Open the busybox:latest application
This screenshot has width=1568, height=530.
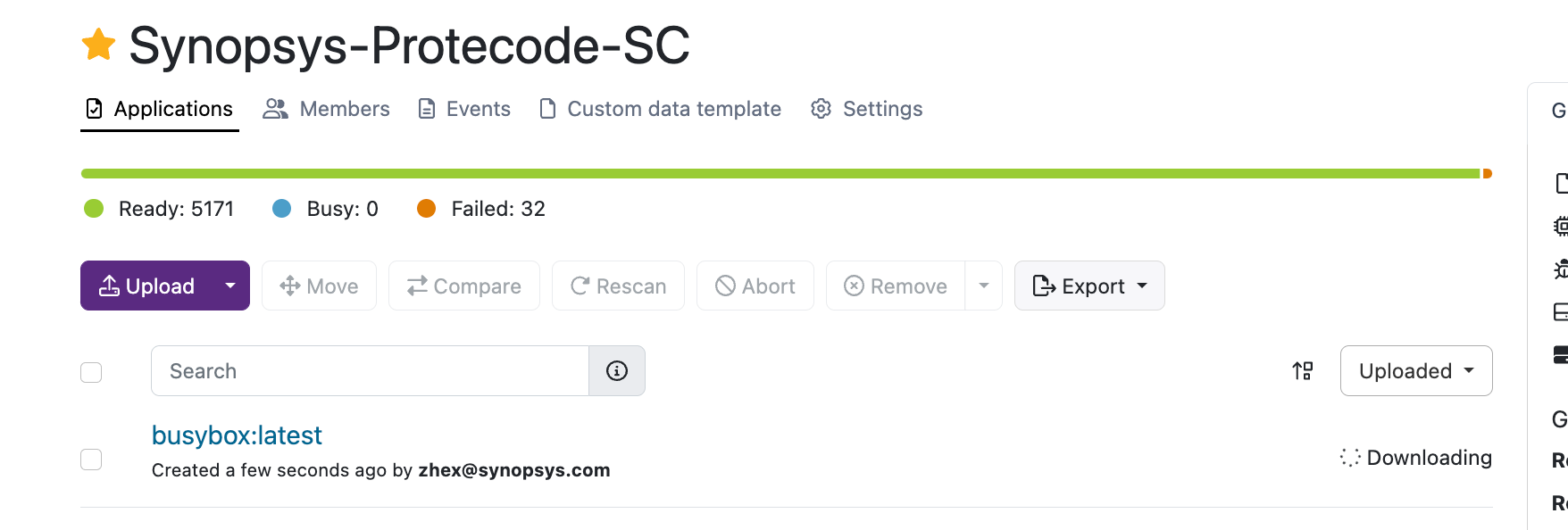tap(236, 435)
